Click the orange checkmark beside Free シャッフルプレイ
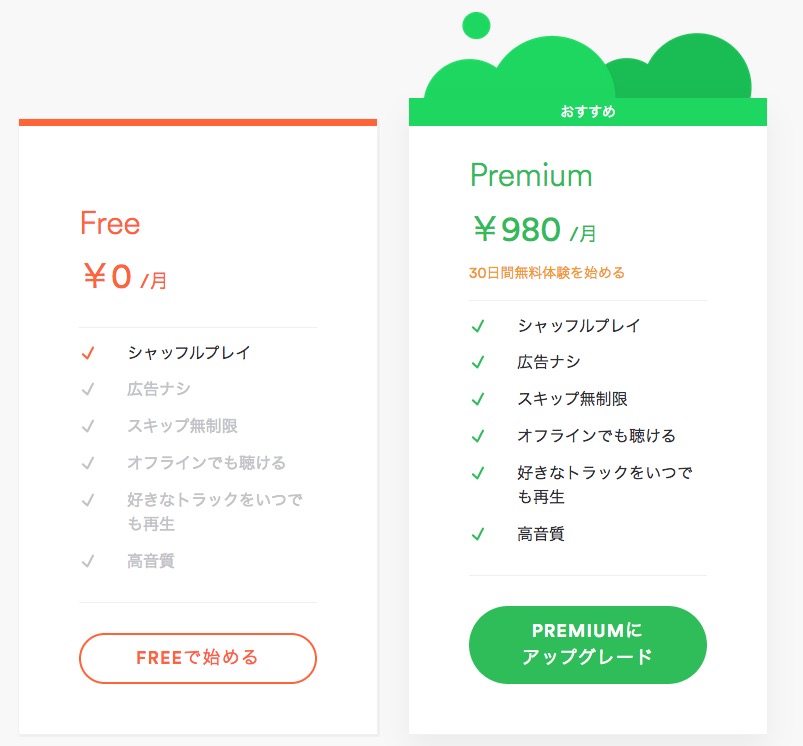The height and width of the screenshot is (746, 803). point(88,353)
